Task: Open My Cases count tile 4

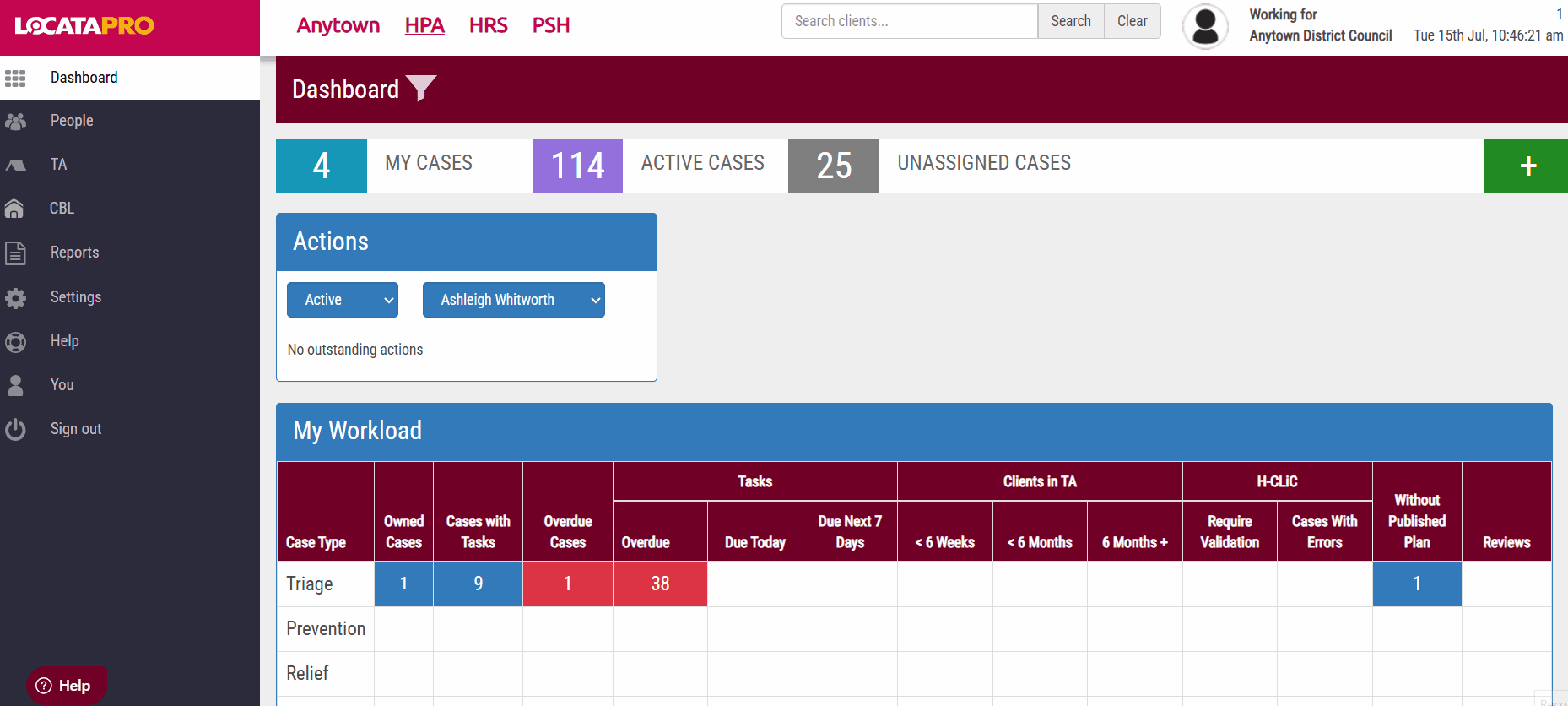Action: point(322,166)
